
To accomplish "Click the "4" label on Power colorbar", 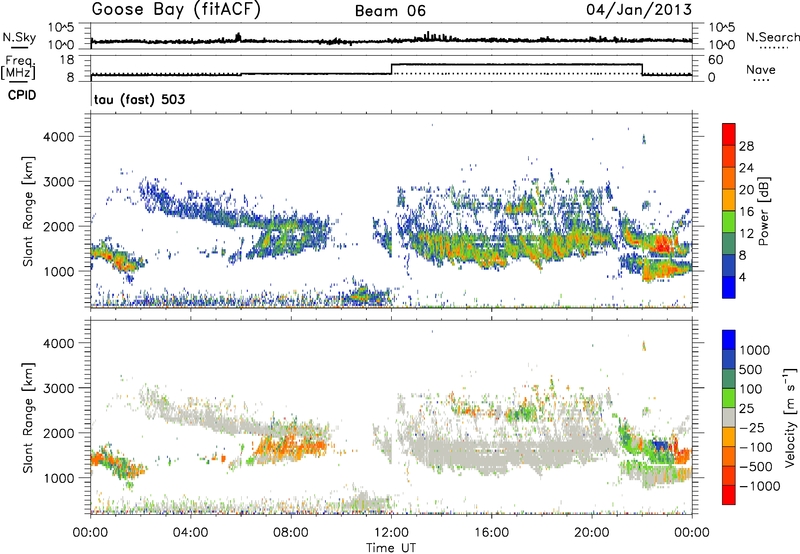I will 743,278.
